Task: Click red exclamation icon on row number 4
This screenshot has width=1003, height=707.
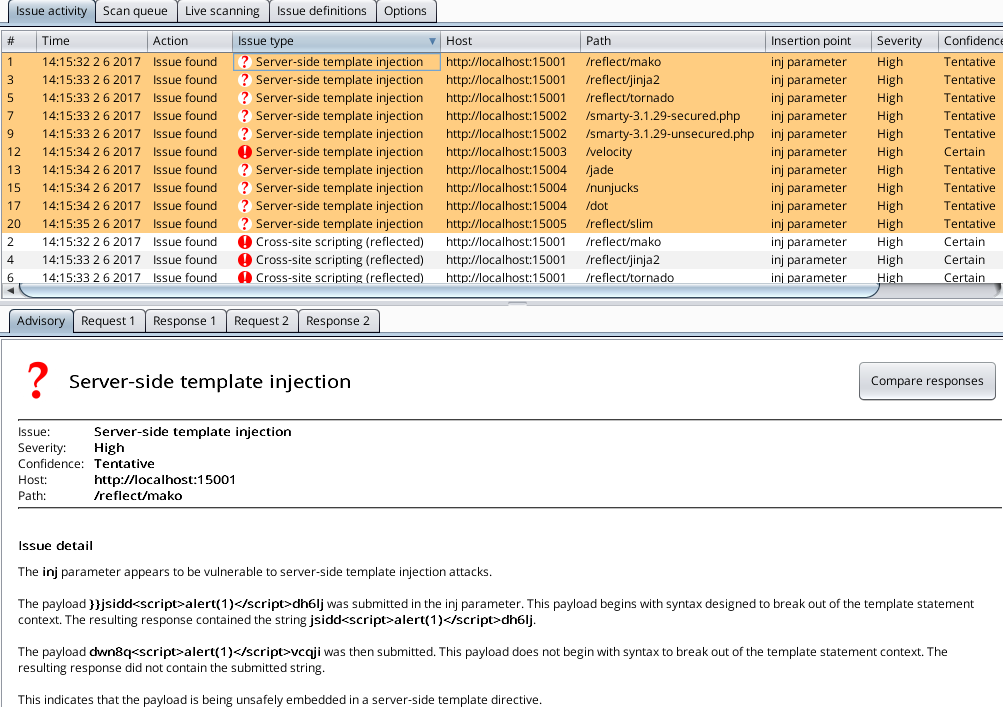Action: point(244,260)
